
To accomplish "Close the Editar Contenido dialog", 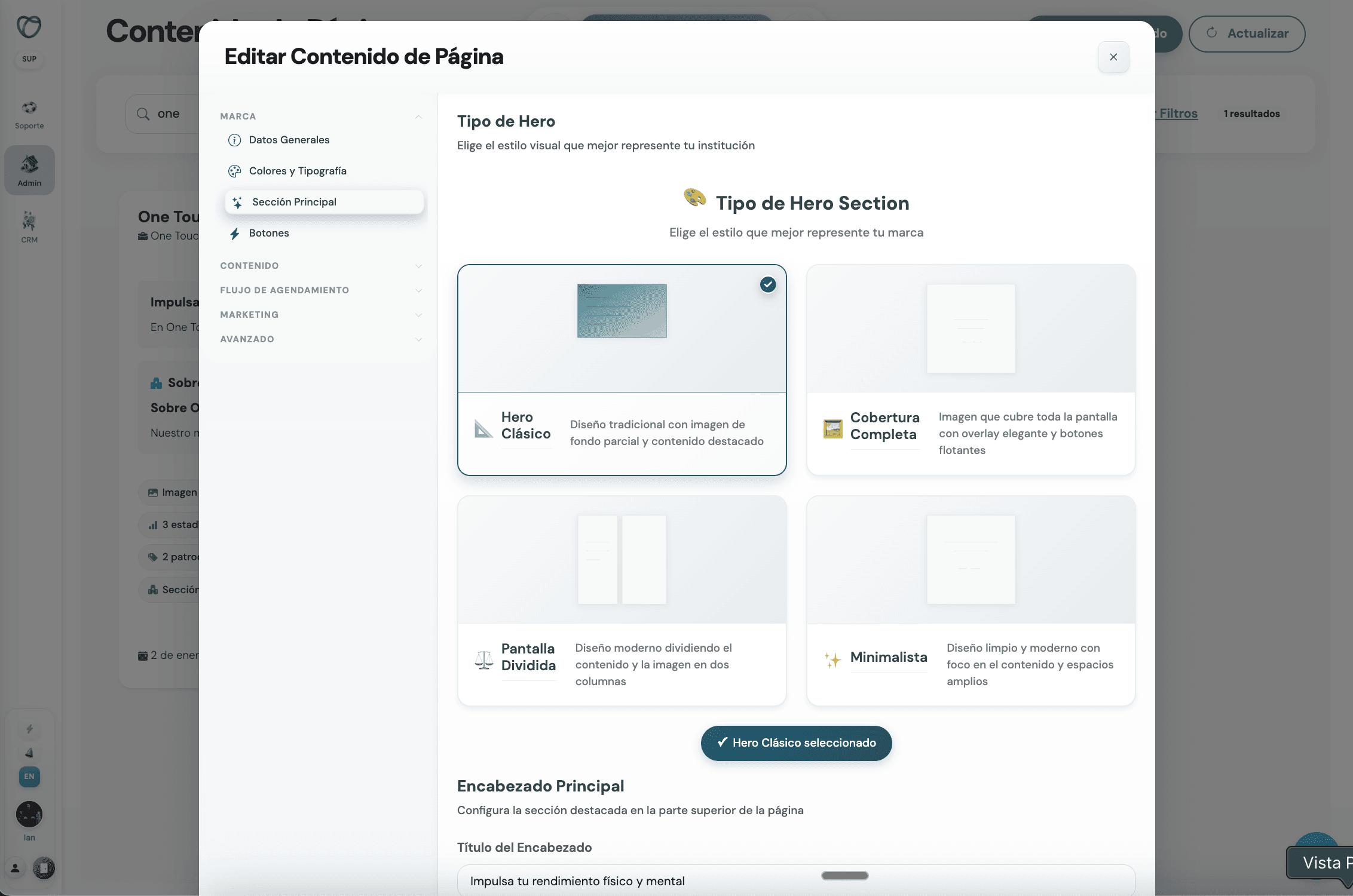I will point(1113,57).
